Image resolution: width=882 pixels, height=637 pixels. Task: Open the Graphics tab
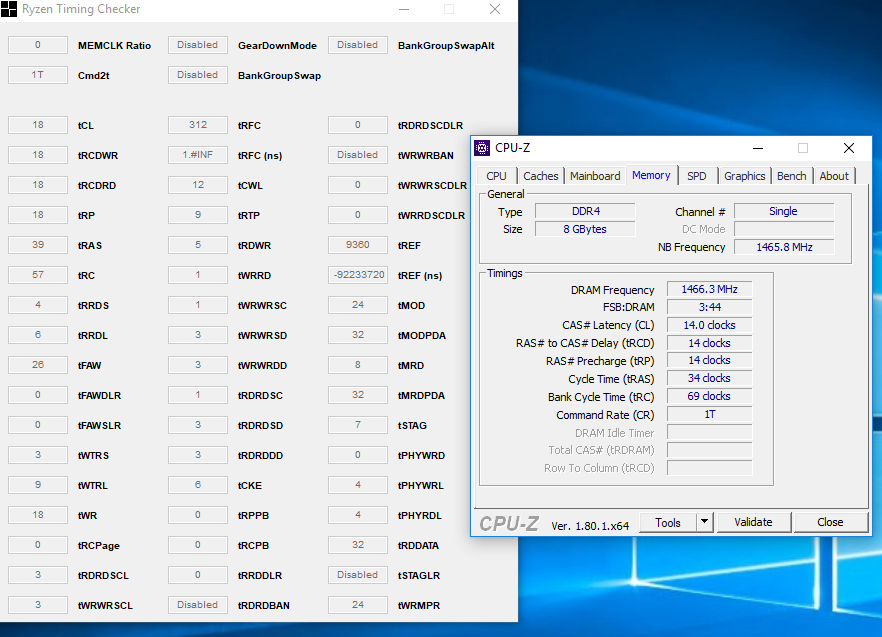(x=744, y=176)
